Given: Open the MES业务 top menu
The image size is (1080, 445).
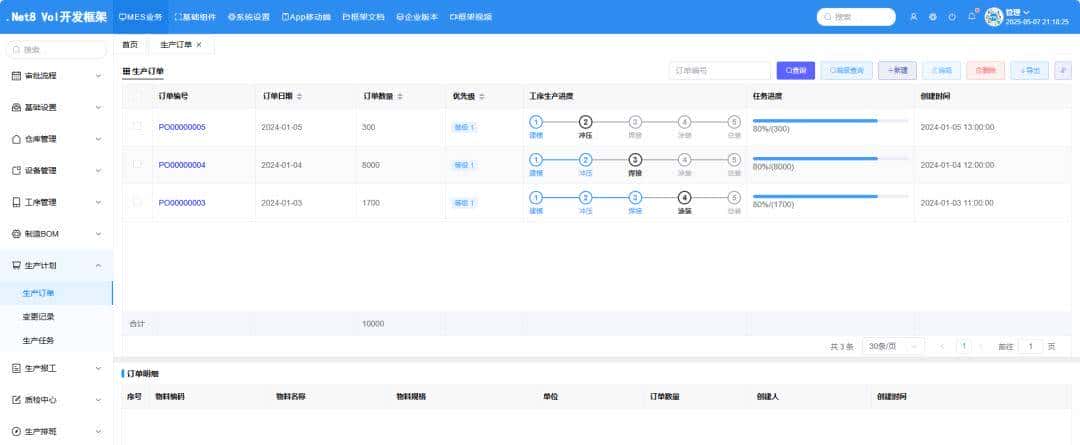Looking at the screenshot, I should (x=141, y=17).
